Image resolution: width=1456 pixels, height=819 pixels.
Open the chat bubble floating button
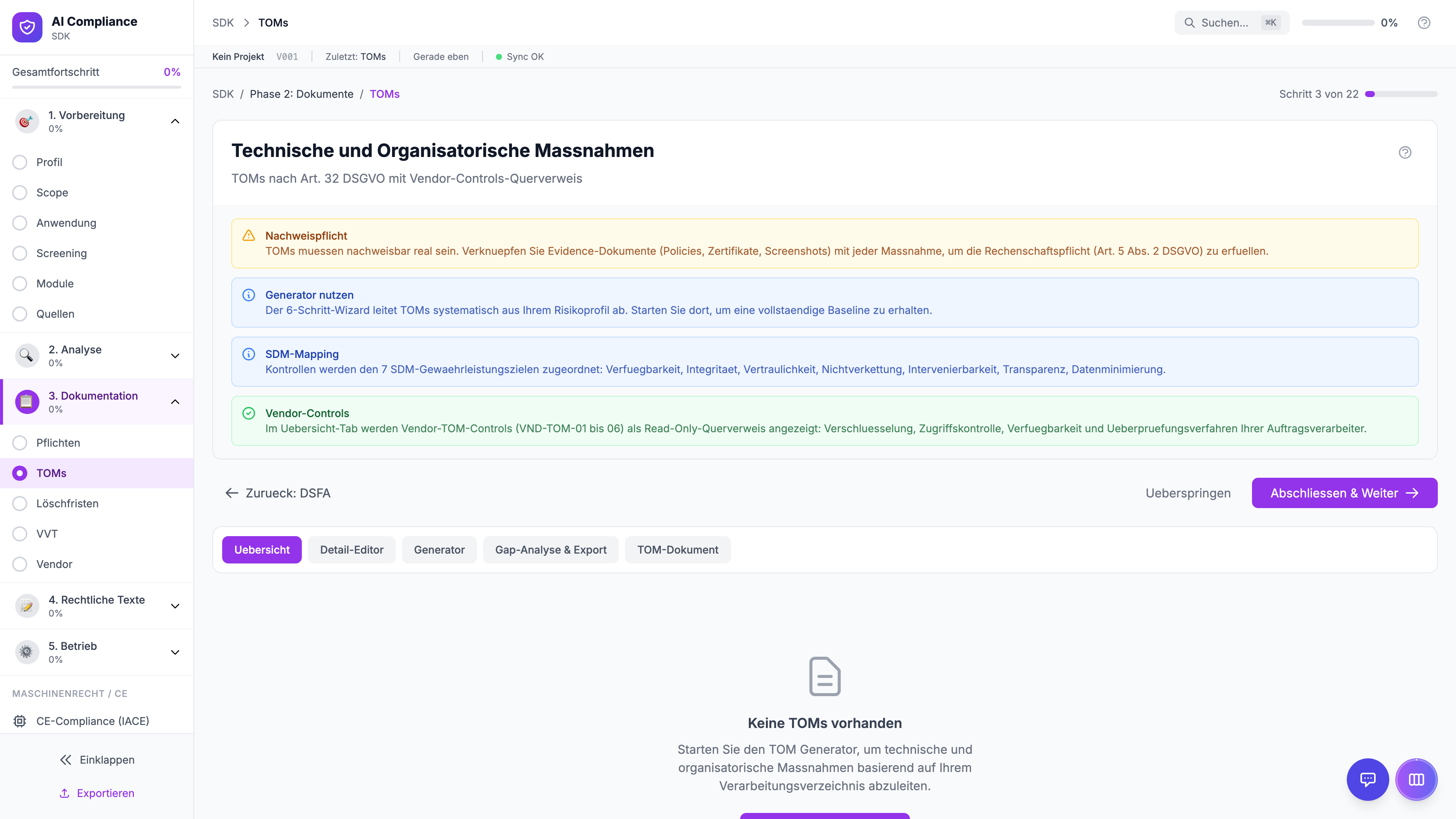(1367, 780)
